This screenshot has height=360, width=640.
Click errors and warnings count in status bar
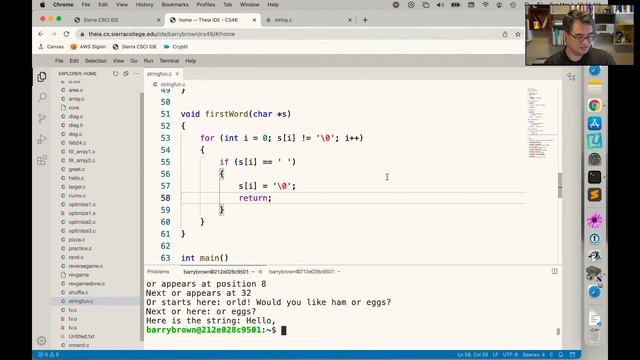click(x=48, y=354)
